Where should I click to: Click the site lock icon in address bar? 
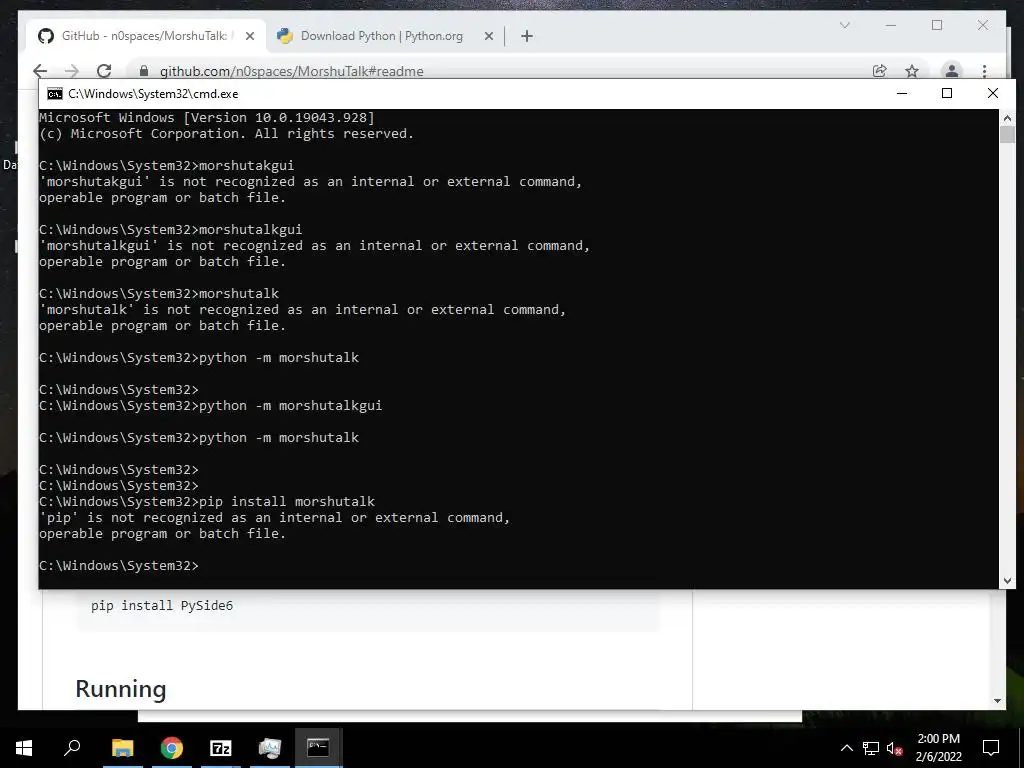[x=144, y=71]
